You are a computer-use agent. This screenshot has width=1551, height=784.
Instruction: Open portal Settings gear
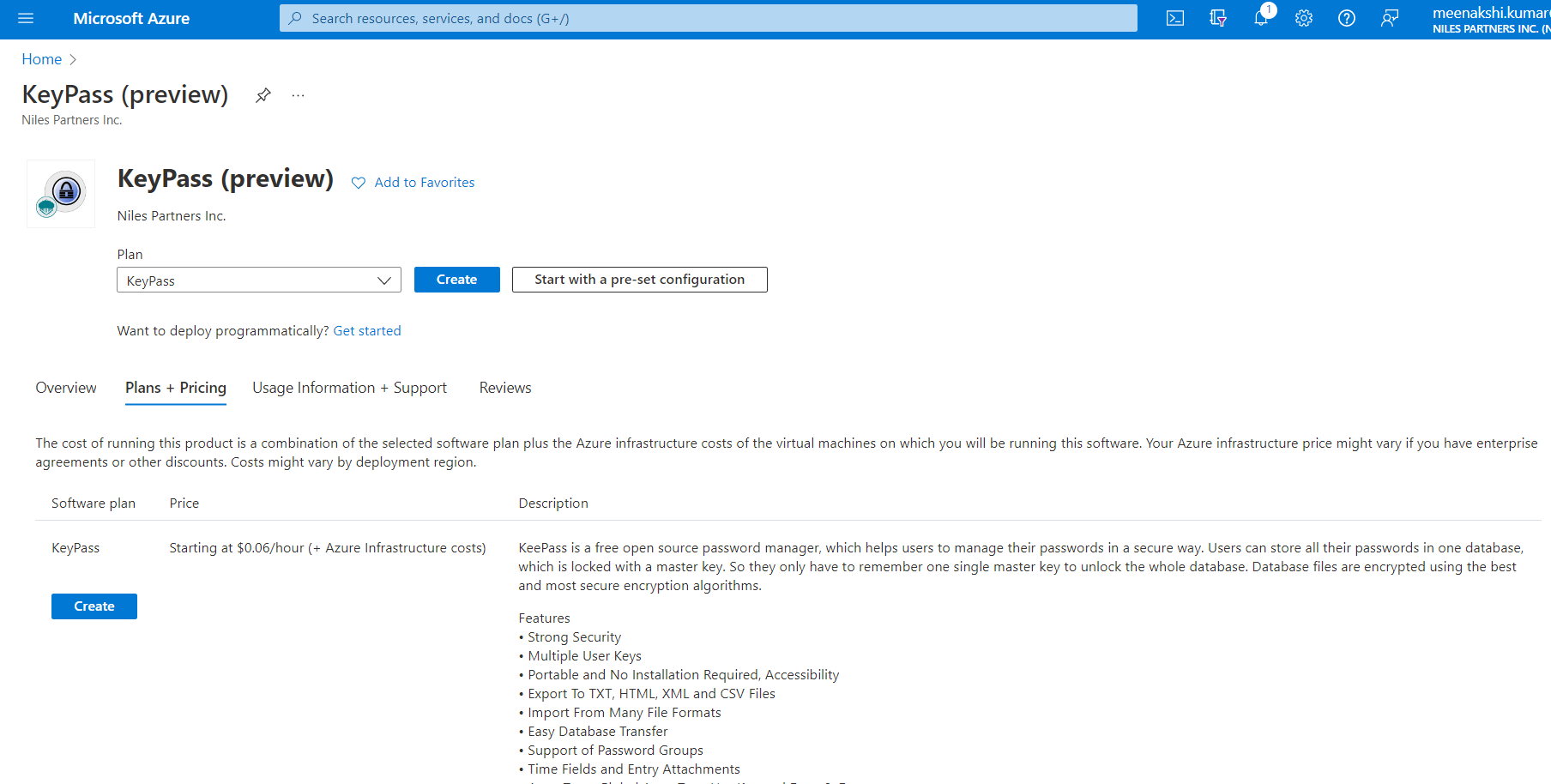pos(1304,18)
